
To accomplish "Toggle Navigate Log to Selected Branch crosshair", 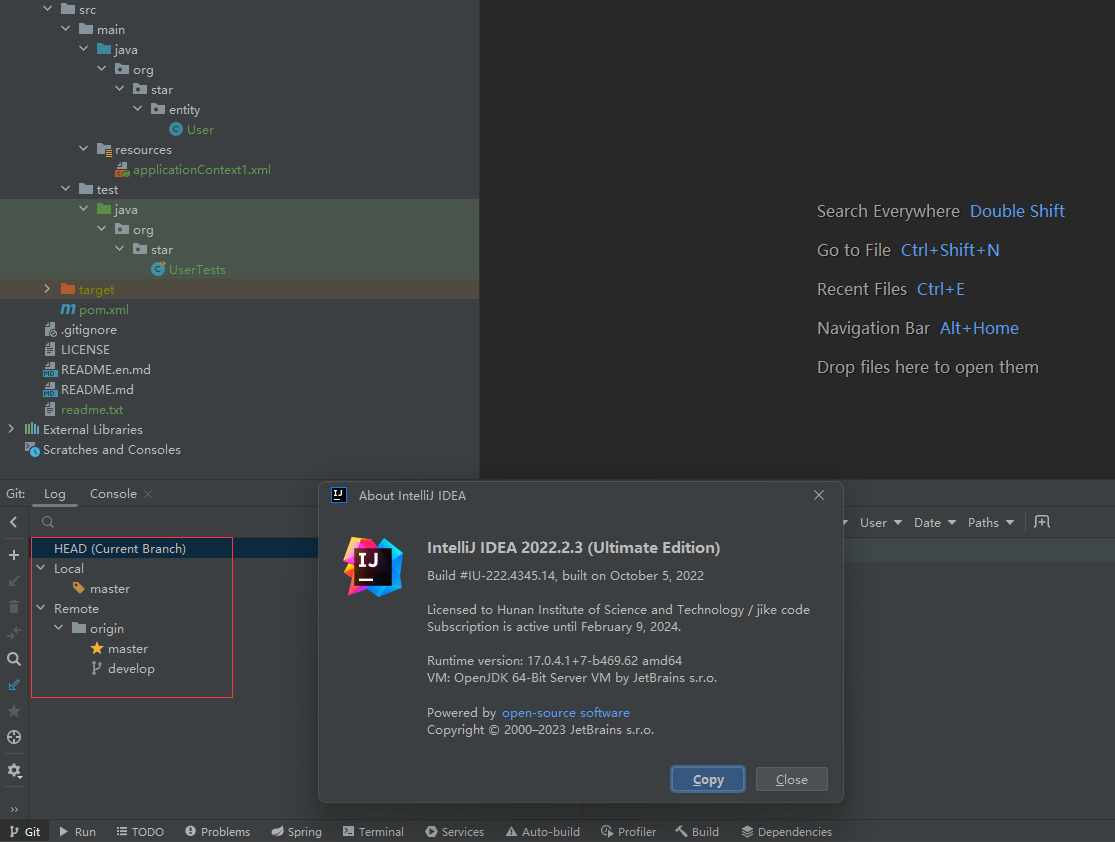I will (x=14, y=737).
